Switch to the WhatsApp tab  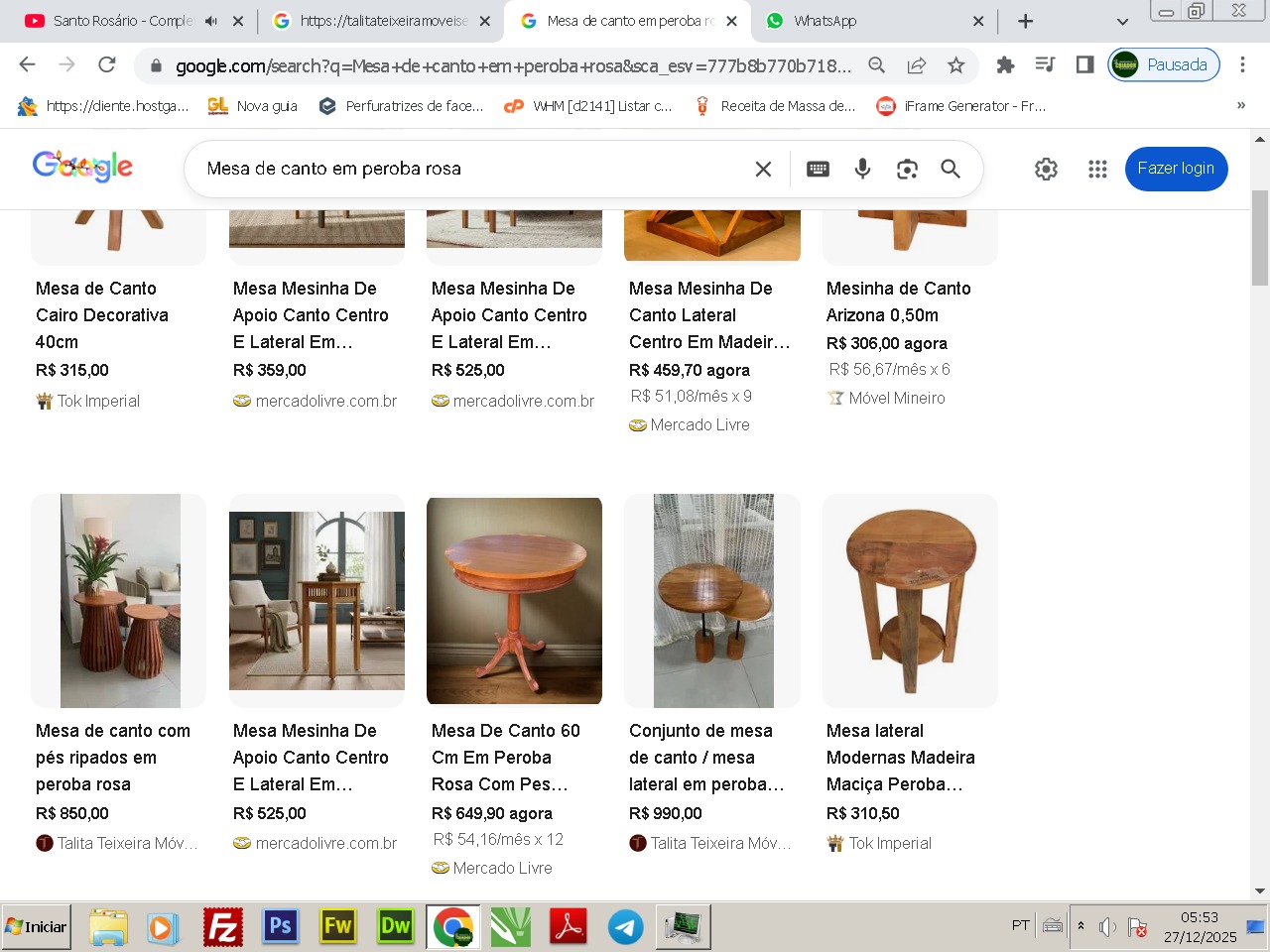[x=863, y=21]
